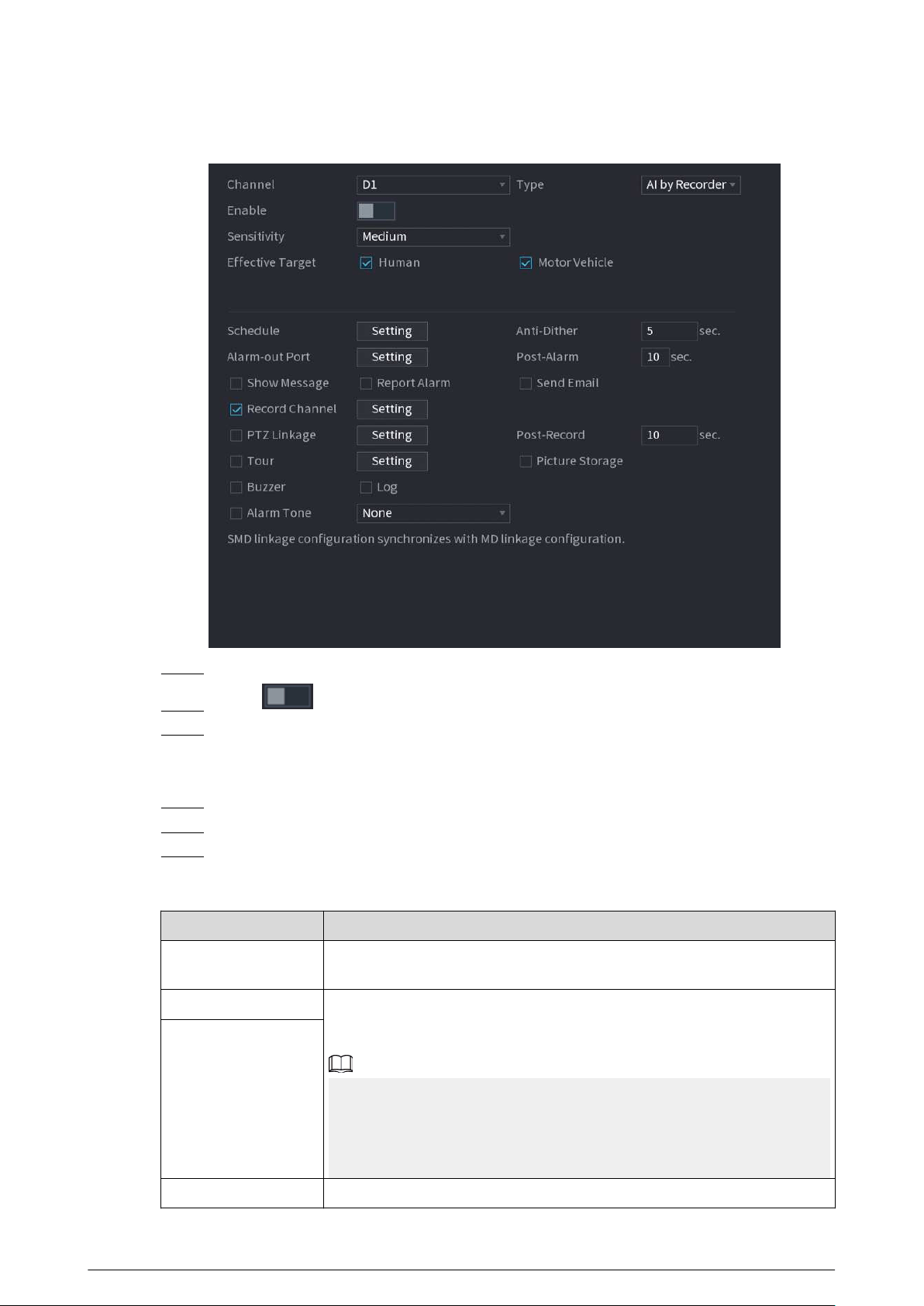Enable the Send Email checkbox

click(x=526, y=384)
